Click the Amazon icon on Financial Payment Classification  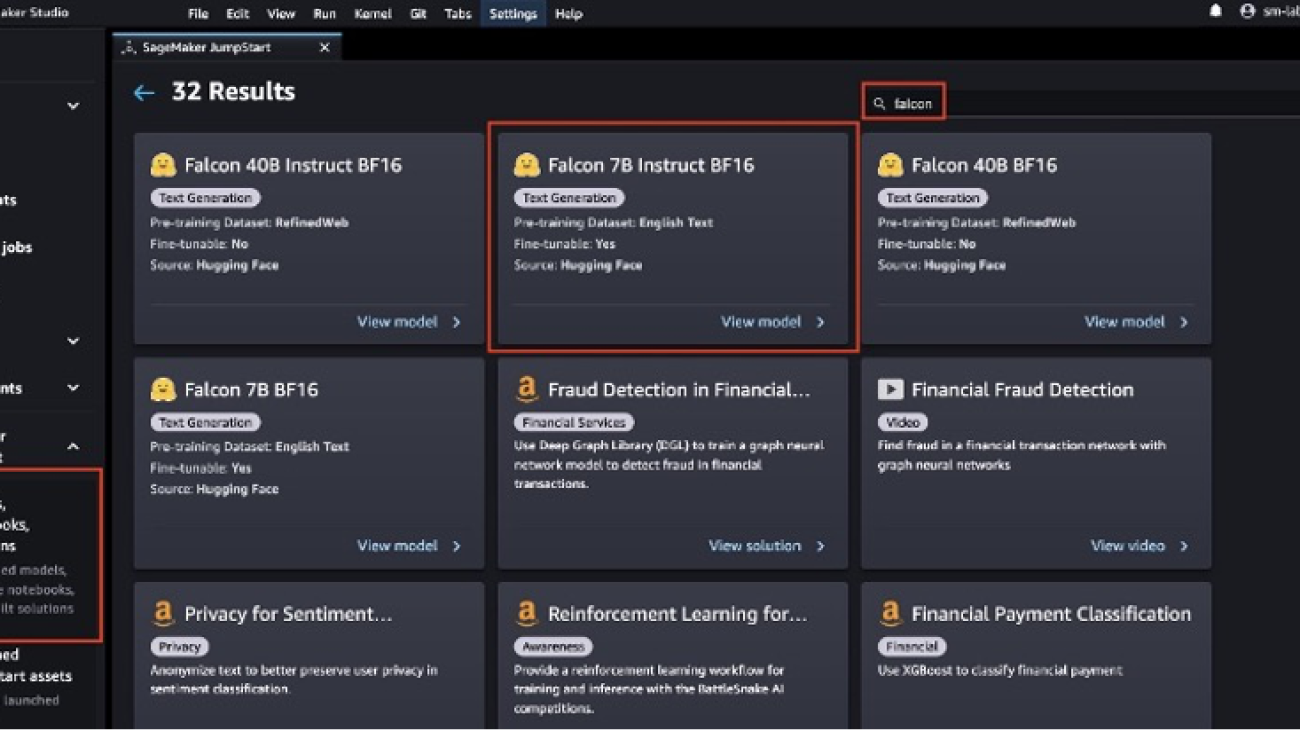tap(890, 613)
